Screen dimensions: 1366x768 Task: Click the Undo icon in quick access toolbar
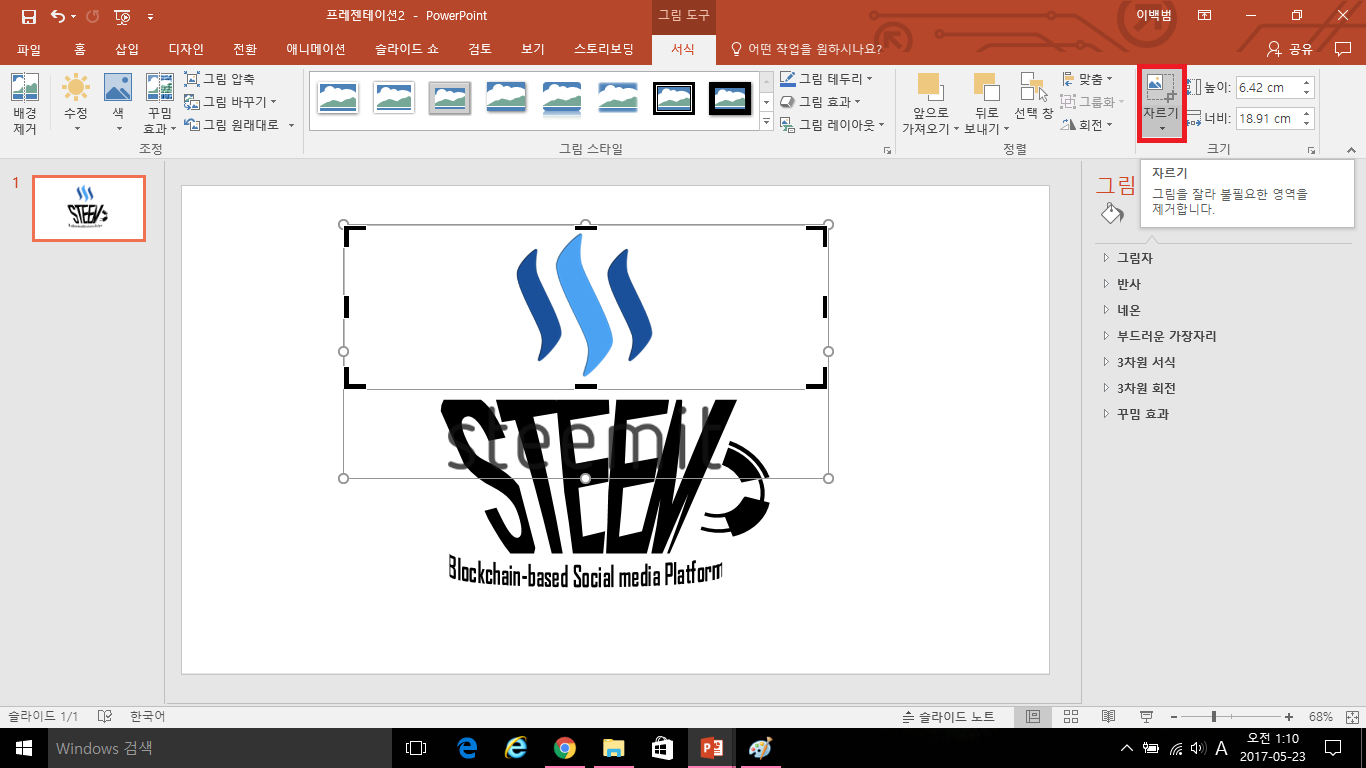pyautogui.click(x=58, y=16)
